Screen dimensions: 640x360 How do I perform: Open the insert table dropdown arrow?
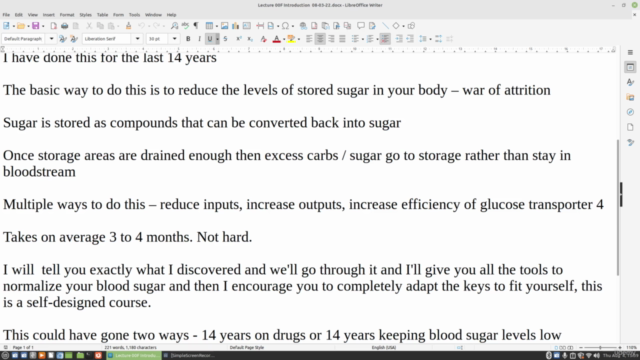[216, 26]
